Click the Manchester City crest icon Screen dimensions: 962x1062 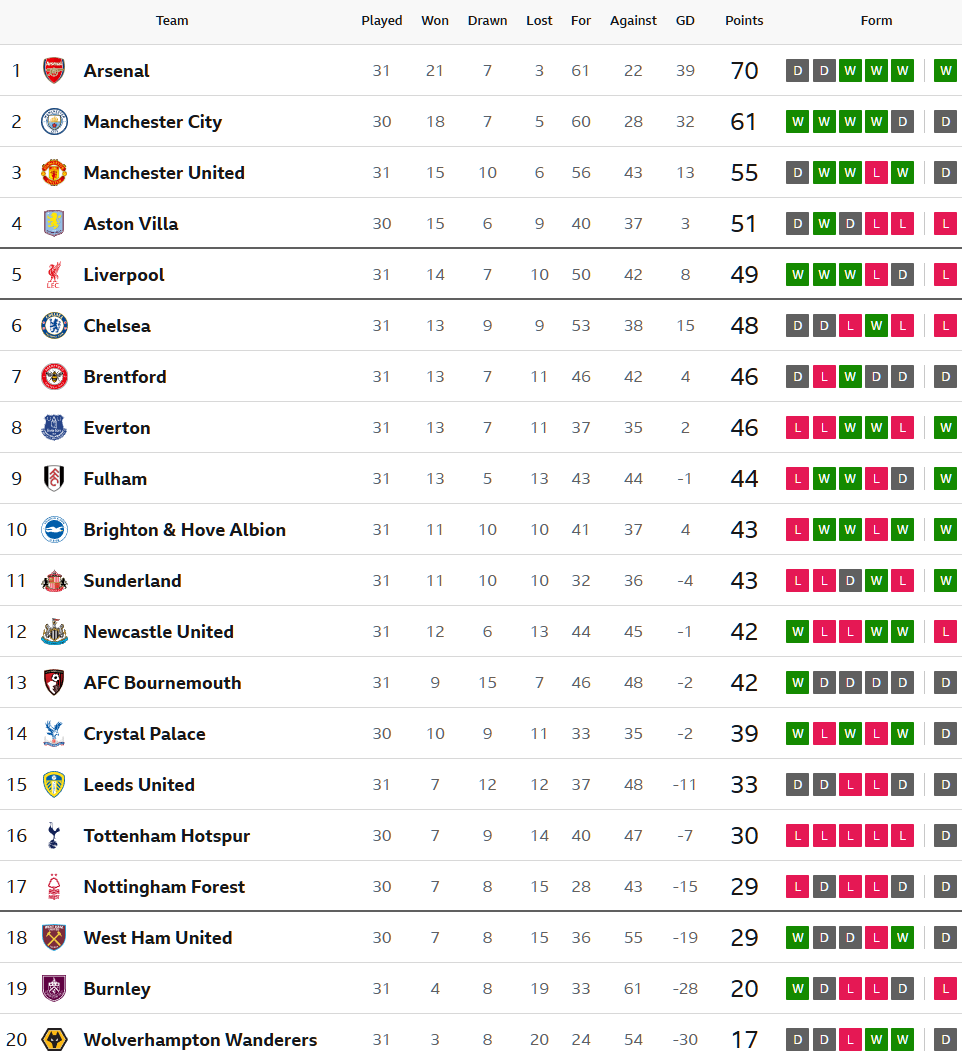pyautogui.click(x=54, y=121)
